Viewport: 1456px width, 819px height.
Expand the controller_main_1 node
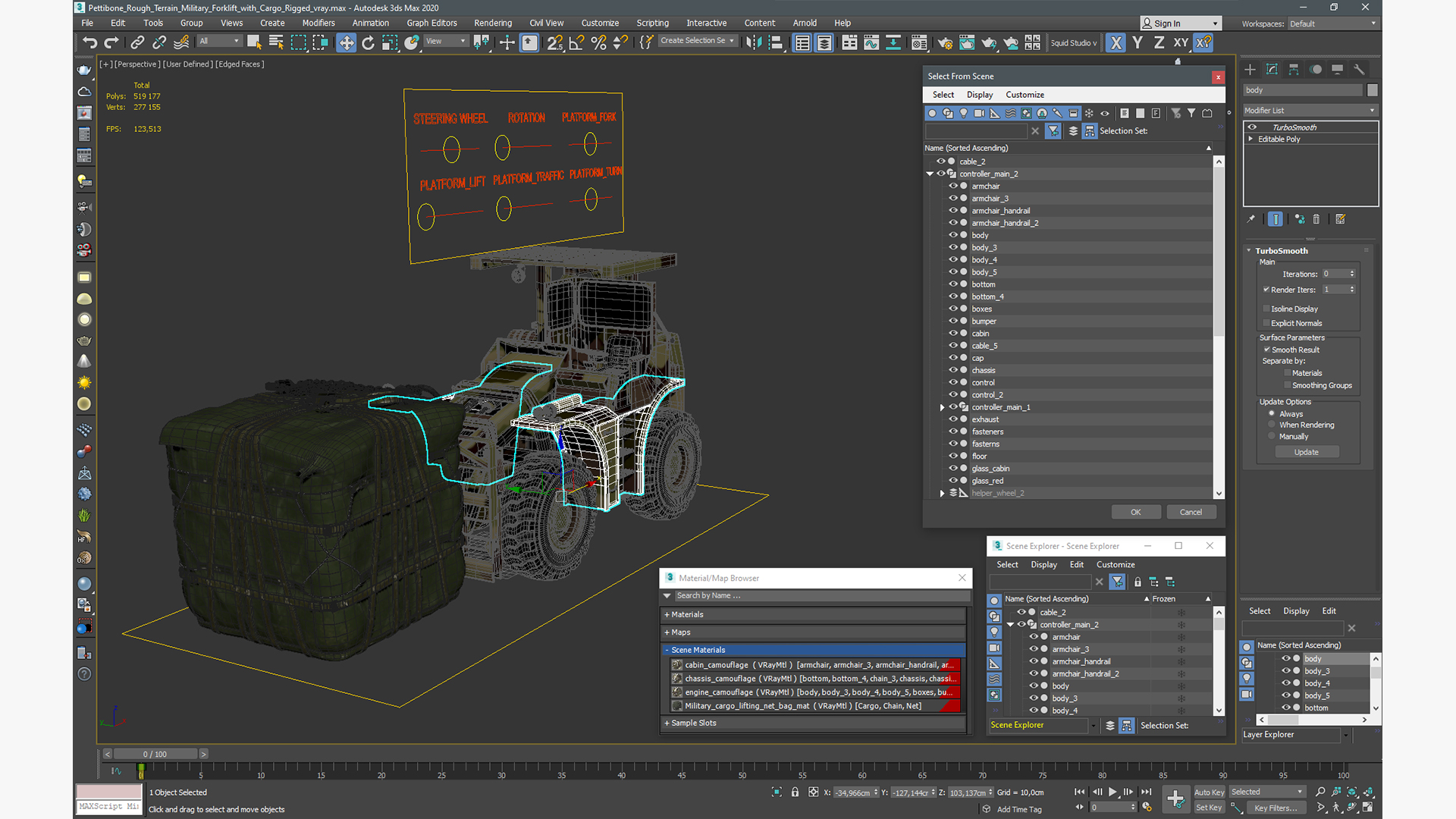pyautogui.click(x=943, y=407)
